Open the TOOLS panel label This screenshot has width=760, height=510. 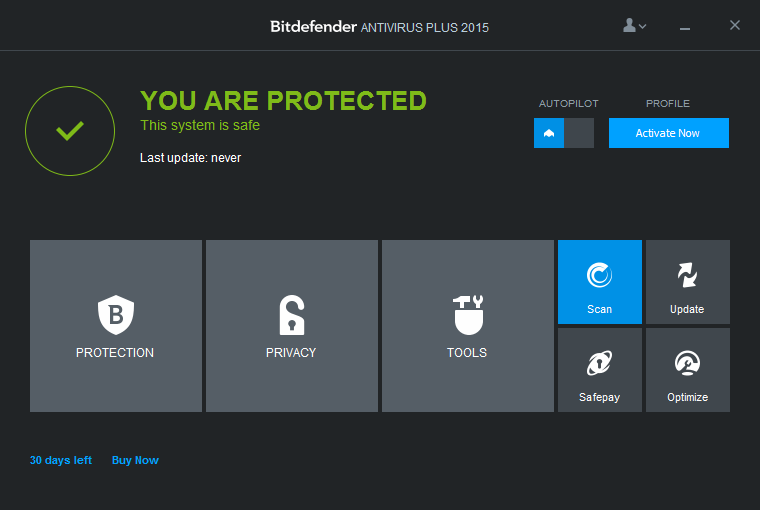tap(467, 352)
